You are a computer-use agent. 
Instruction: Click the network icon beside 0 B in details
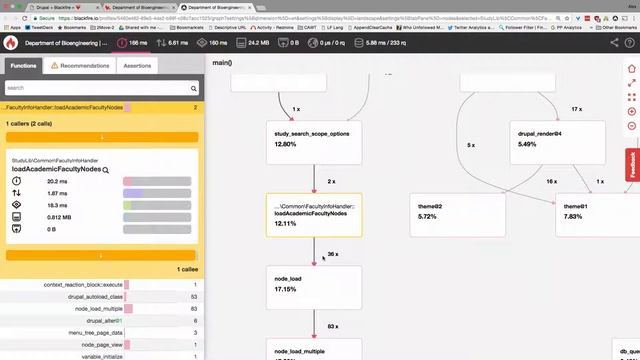tap(16, 229)
